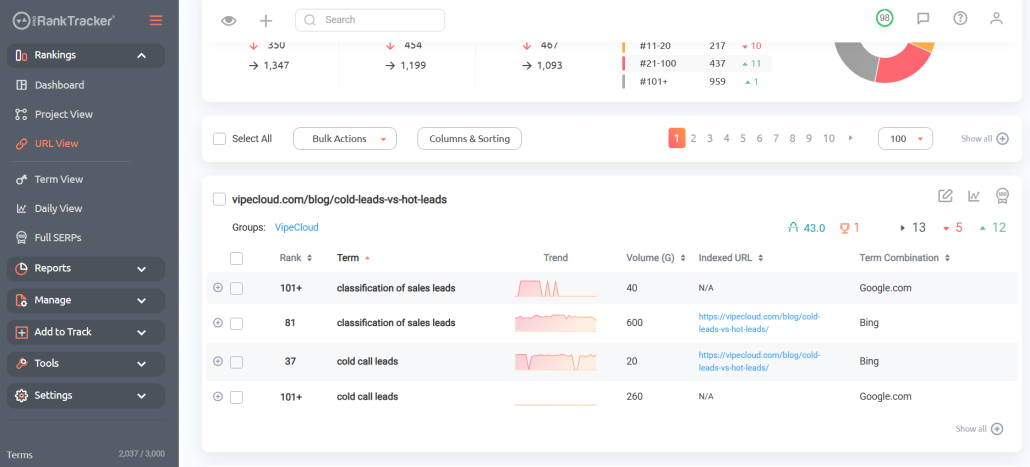Click the edit pencil icon for vipecloud URL
Image resolution: width=1030 pixels, height=467 pixels.
pyautogui.click(x=945, y=195)
